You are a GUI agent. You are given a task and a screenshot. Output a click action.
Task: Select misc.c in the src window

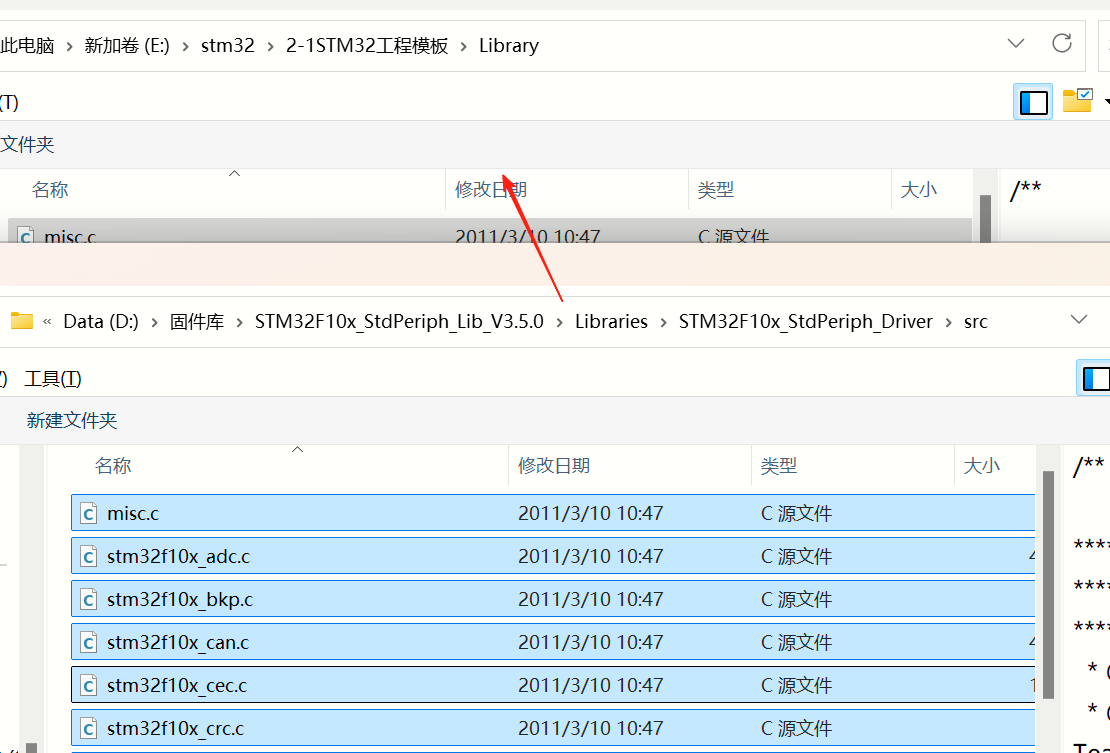[x=553, y=513]
